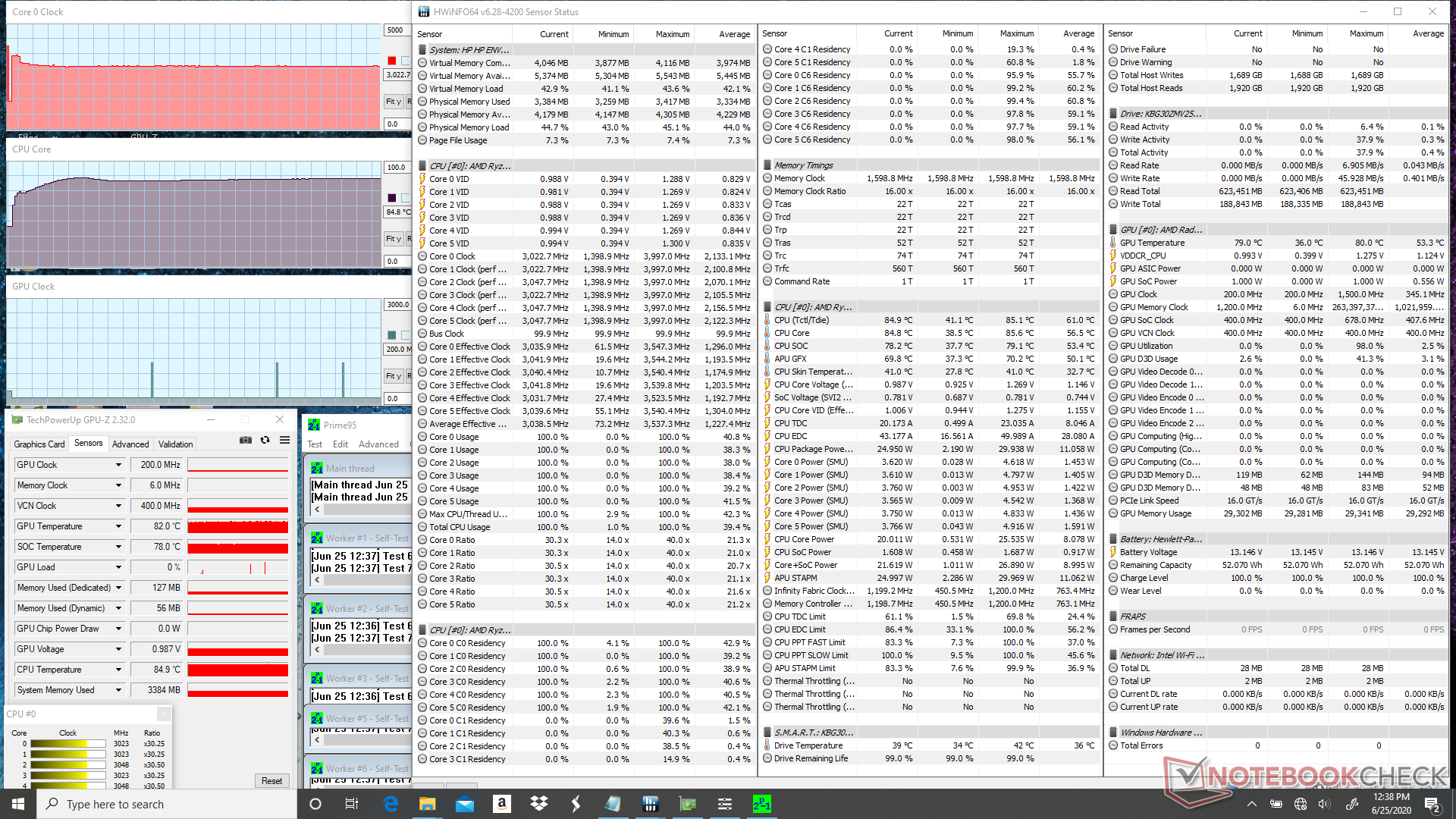The image size is (1456, 819).
Task: Open File Explorer from the taskbar
Action: coord(427,804)
